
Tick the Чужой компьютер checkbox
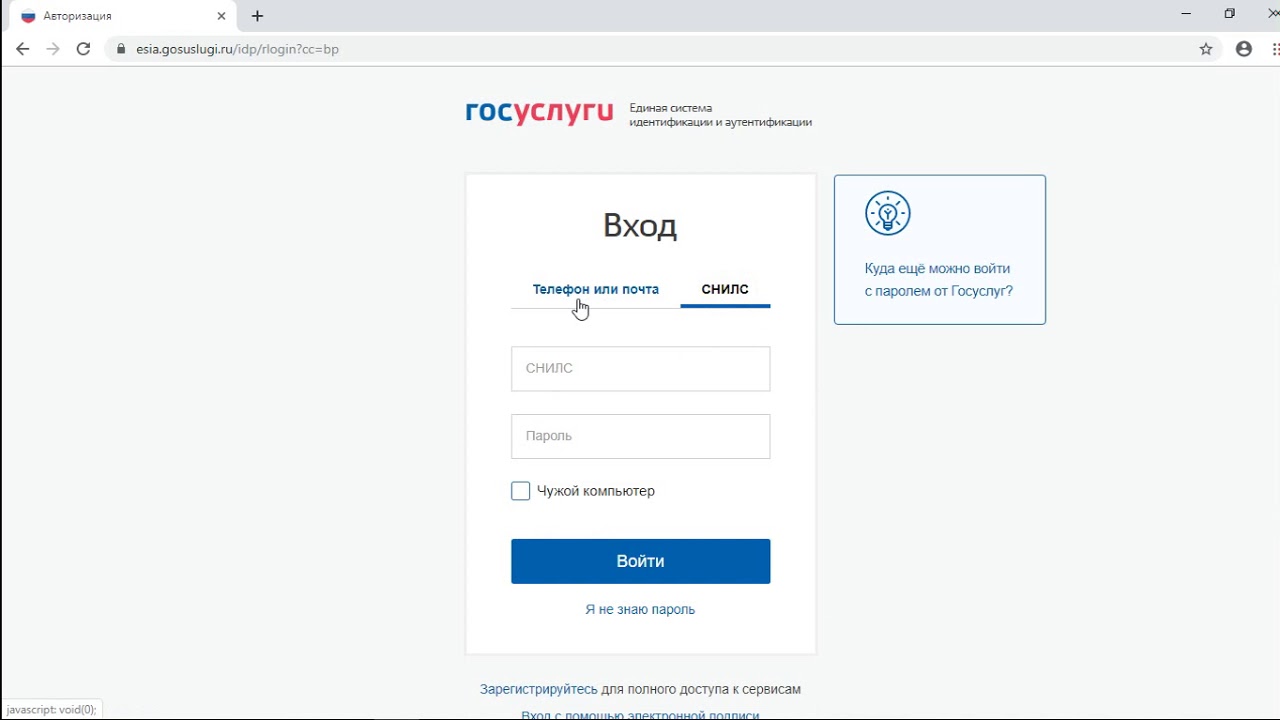(520, 491)
